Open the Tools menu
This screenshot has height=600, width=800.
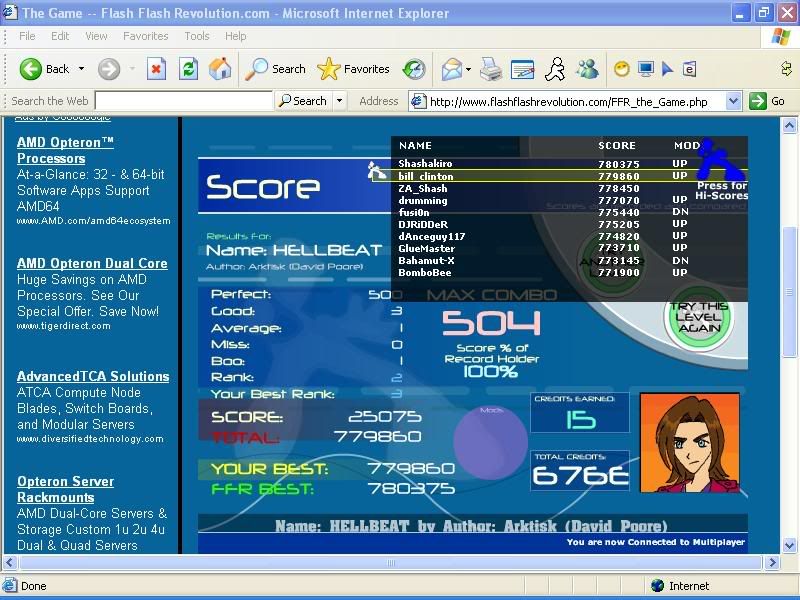point(197,36)
